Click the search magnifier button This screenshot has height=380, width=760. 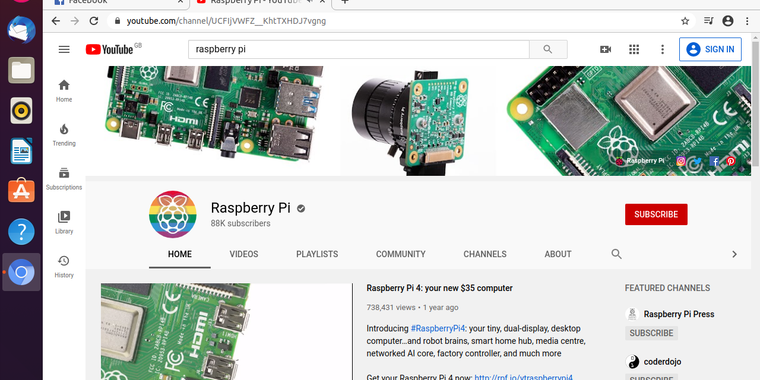click(548, 49)
